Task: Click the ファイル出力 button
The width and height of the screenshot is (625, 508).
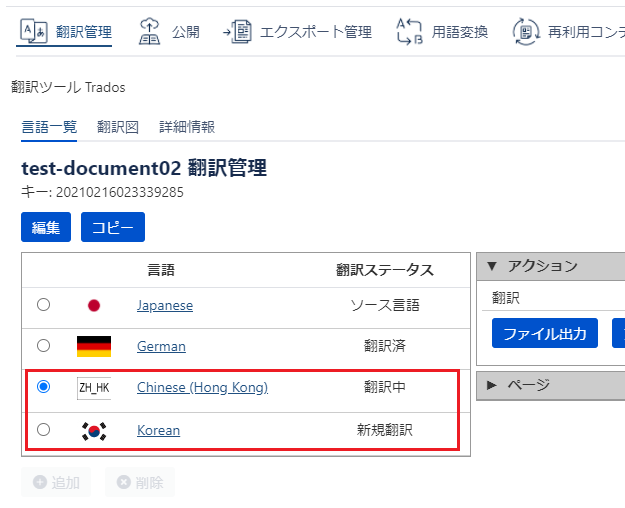Action: 544,333
